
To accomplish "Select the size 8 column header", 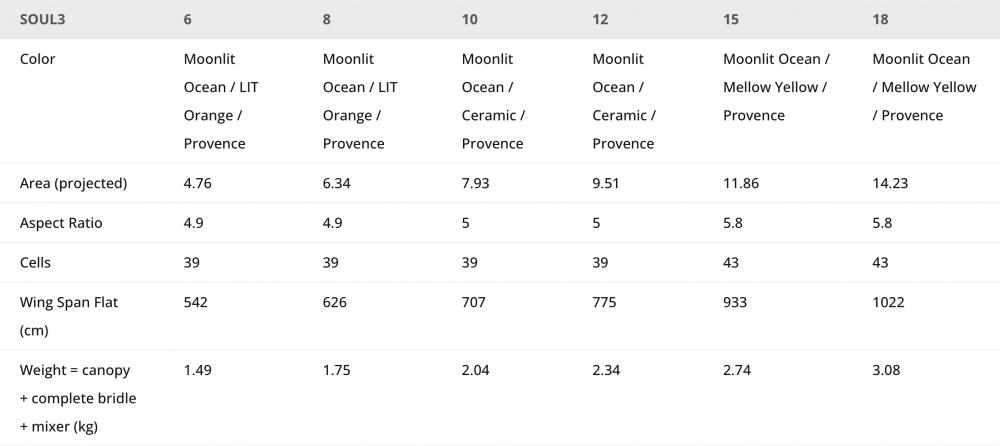I will coord(327,19).
